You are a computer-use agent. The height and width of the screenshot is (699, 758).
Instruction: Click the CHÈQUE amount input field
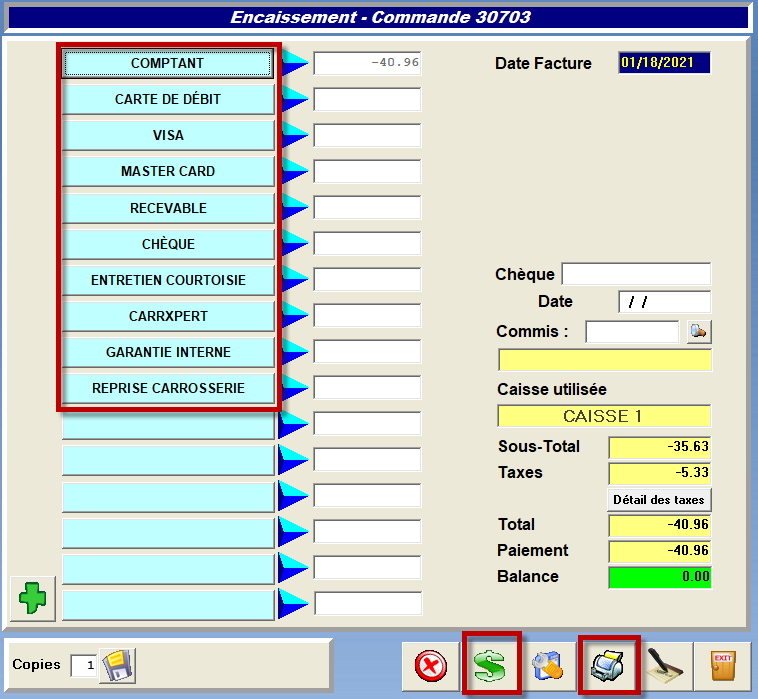coord(367,244)
